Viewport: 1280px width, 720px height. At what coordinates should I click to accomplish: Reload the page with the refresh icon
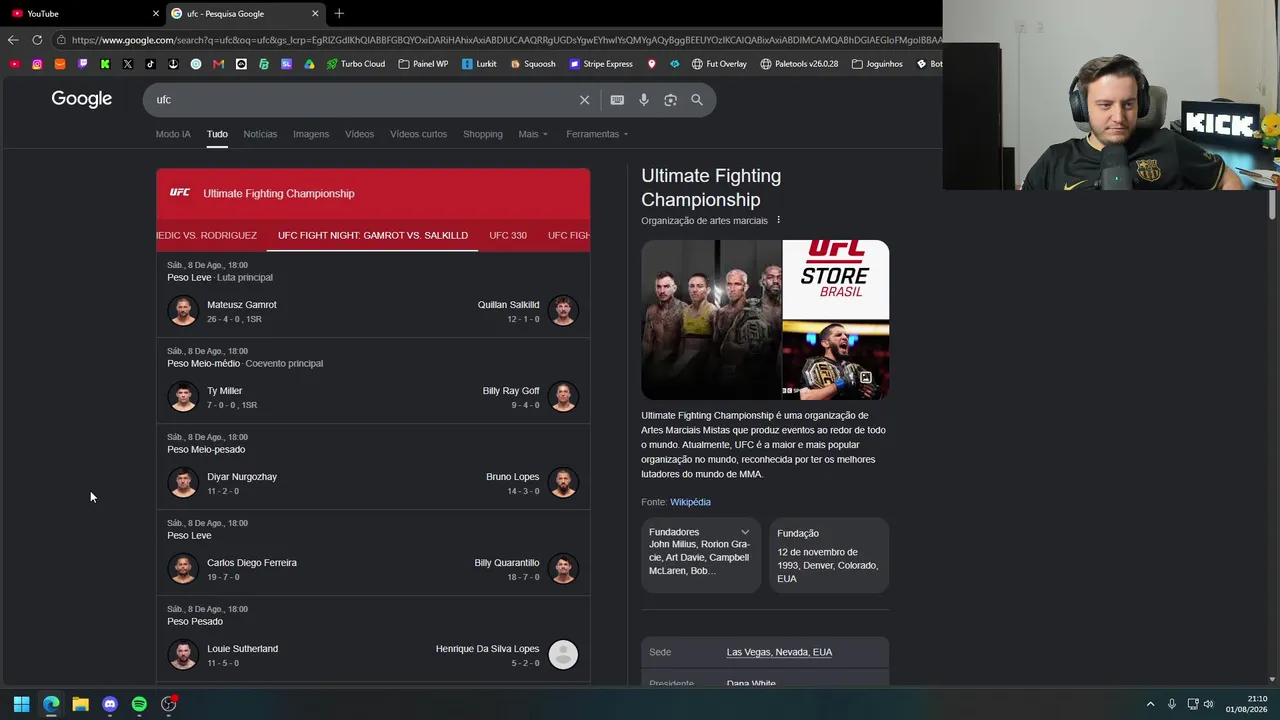37,40
